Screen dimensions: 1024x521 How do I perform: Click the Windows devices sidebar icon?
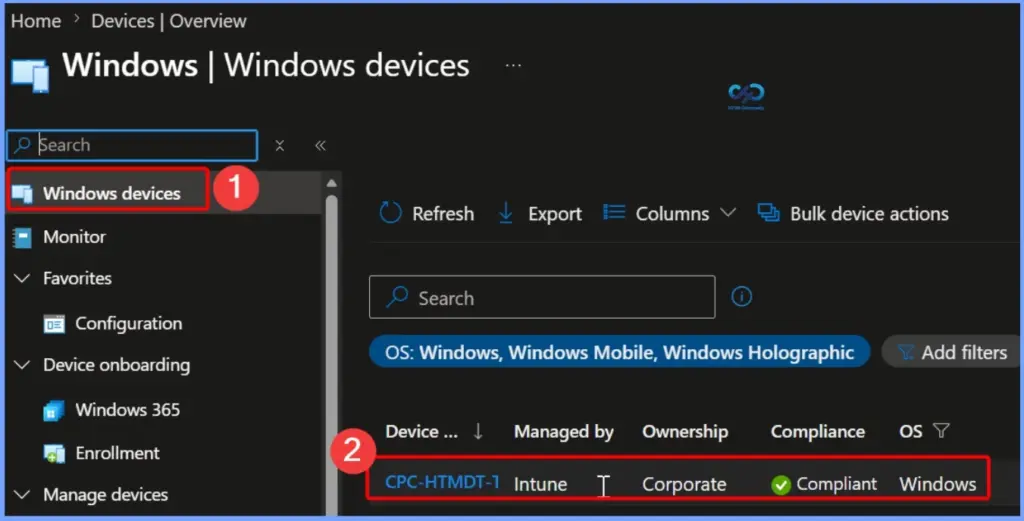click(22, 194)
